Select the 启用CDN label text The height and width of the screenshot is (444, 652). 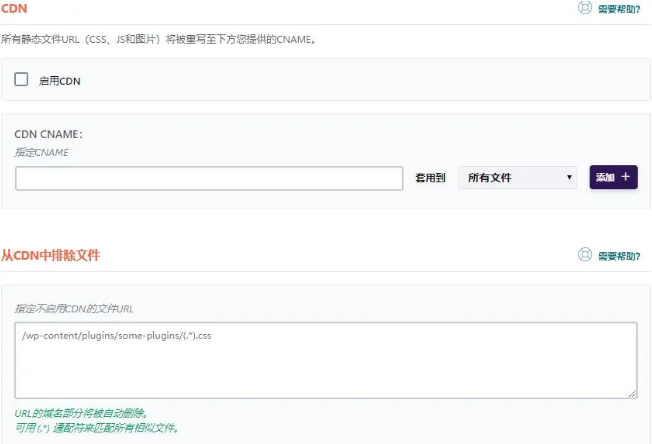click(59, 81)
